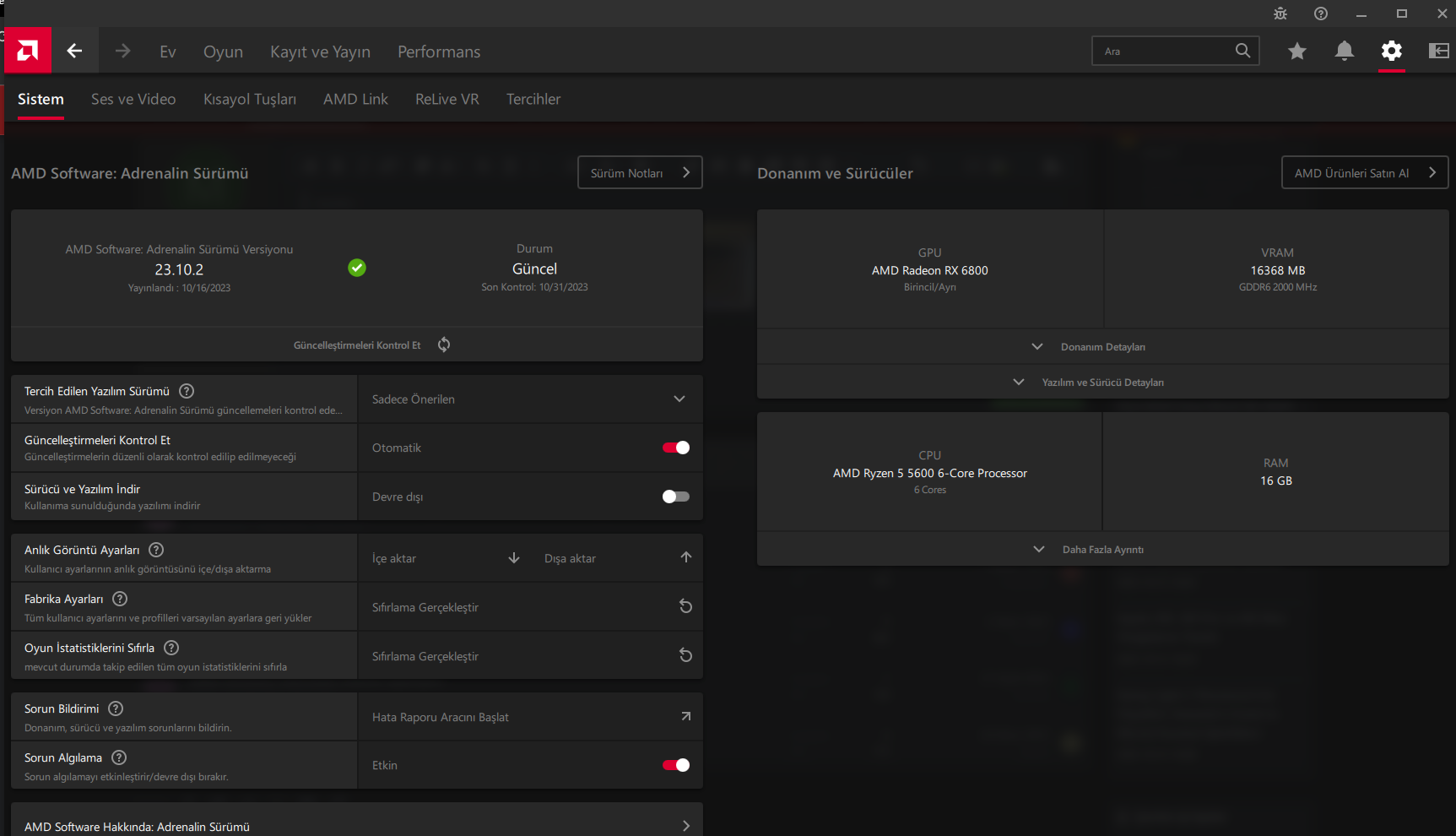
Task: Expand Yazılım ve Sürücü Detayları section
Action: [1103, 383]
